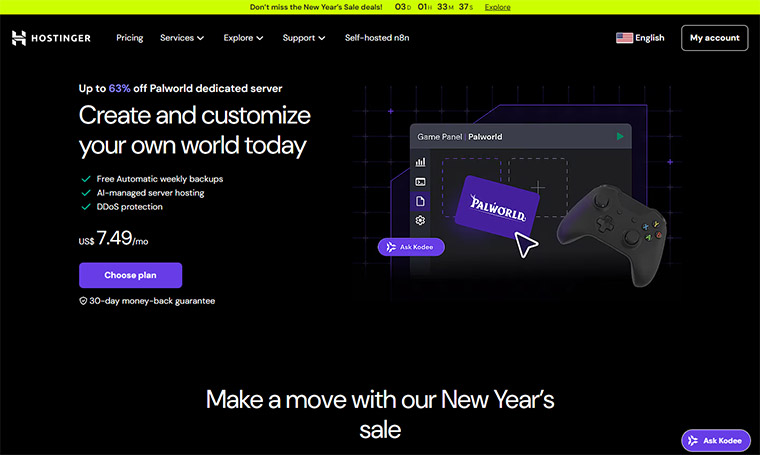Click the US flag language icon

tap(625, 38)
